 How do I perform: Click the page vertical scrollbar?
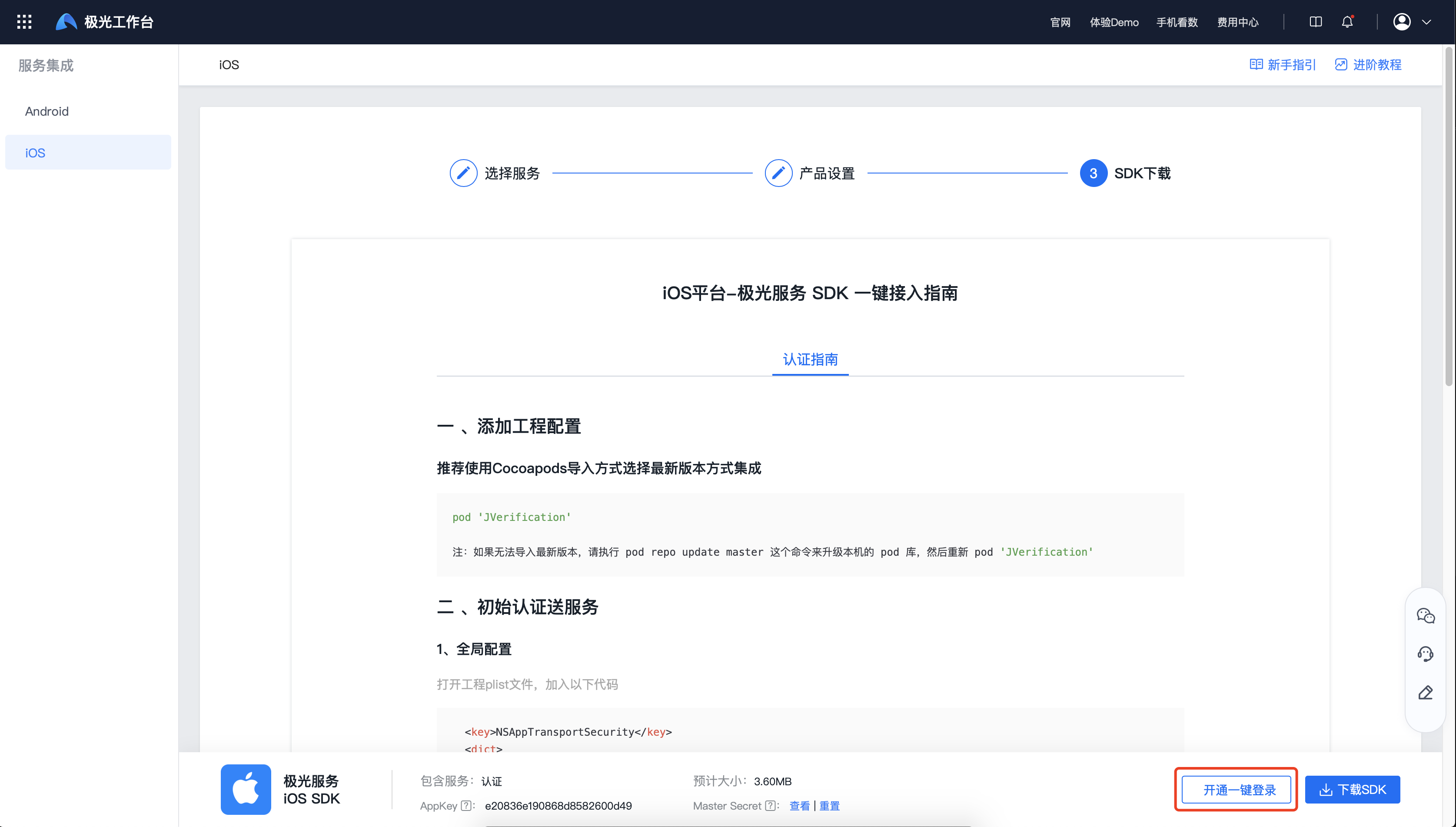tap(1449, 216)
